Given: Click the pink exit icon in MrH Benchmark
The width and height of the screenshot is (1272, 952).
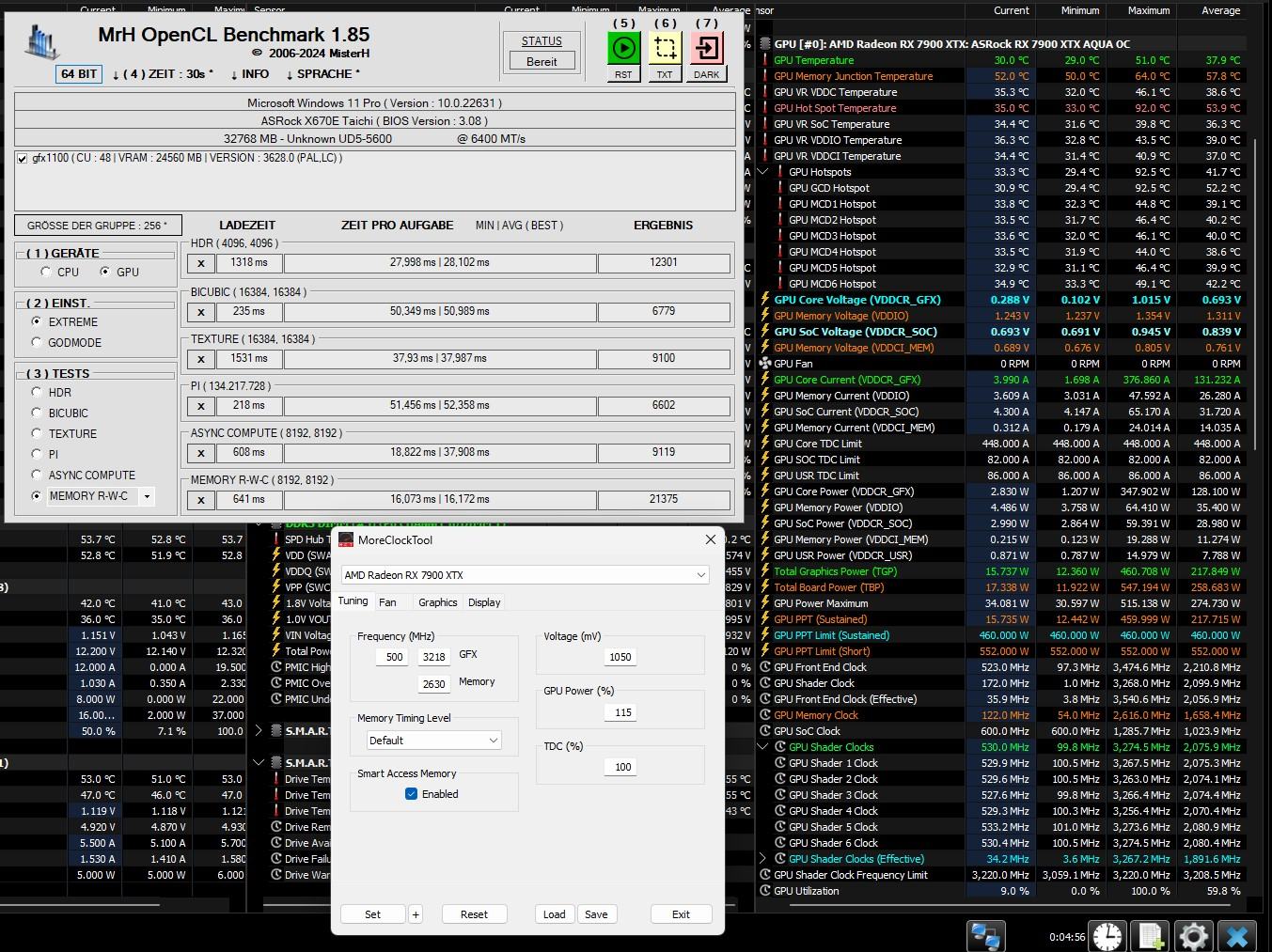Looking at the screenshot, I should (x=706, y=48).
